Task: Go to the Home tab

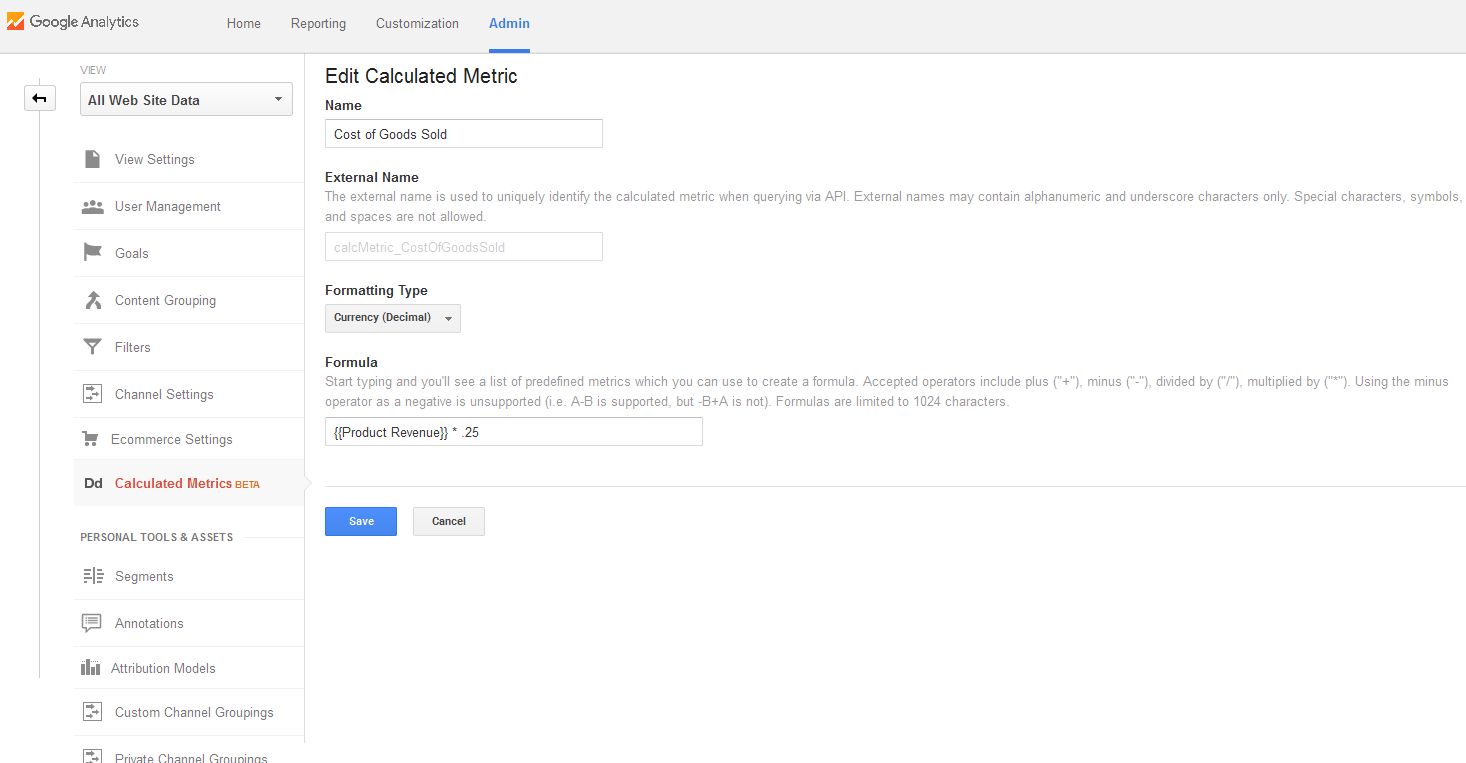Action: coord(244,24)
